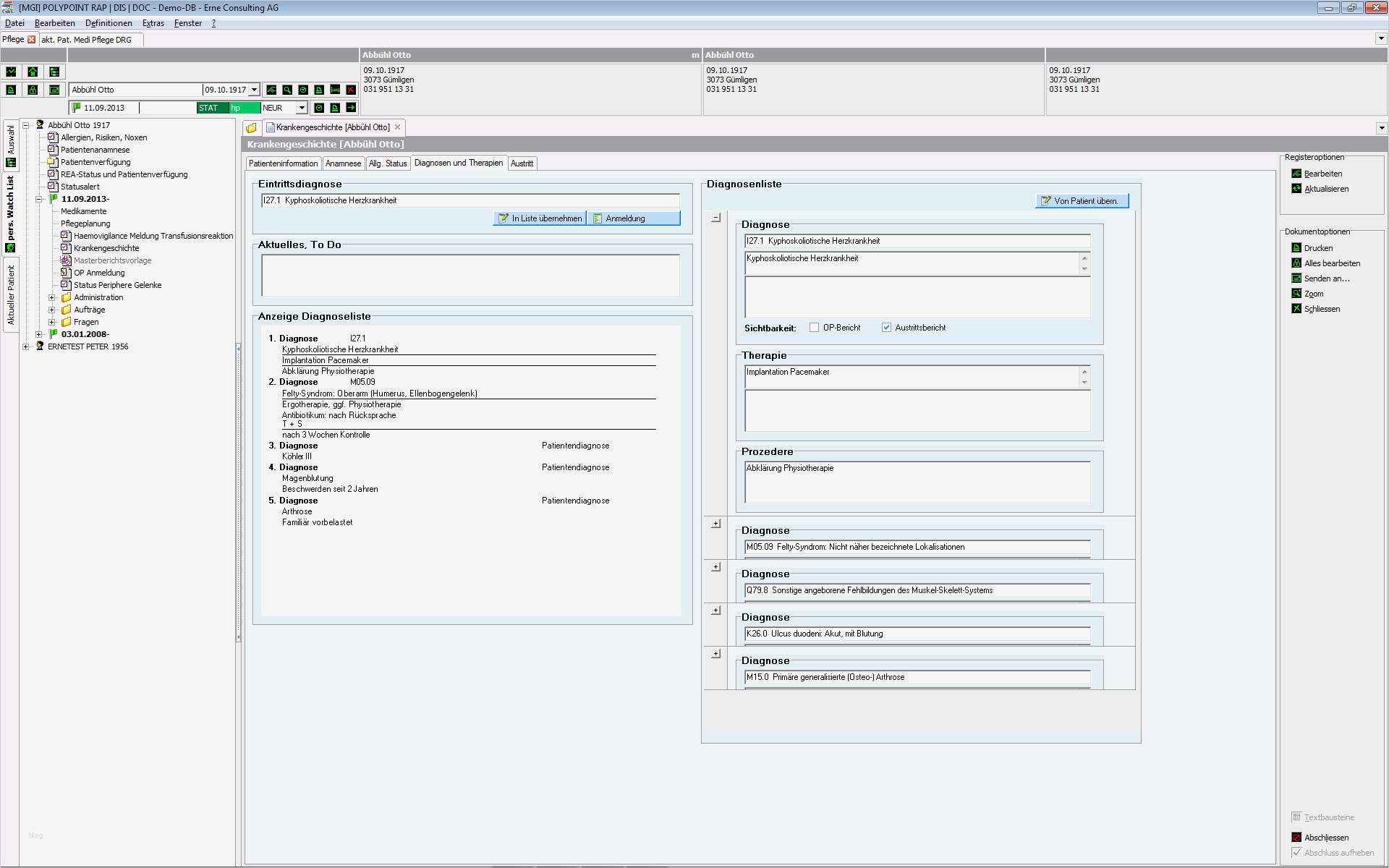The width and height of the screenshot is (1389, 868).
Task: Click the green arrow icon next to NEUR
Action: coord(351,108)
